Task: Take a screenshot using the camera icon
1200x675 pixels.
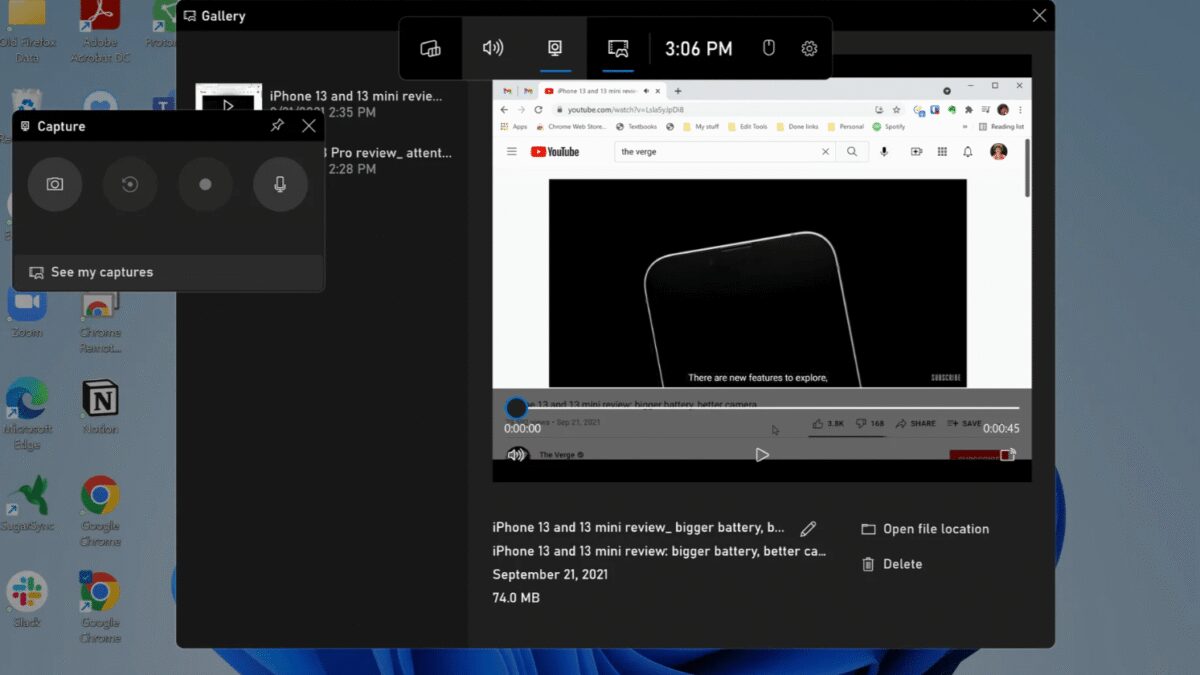Action: tap(55, 185)
